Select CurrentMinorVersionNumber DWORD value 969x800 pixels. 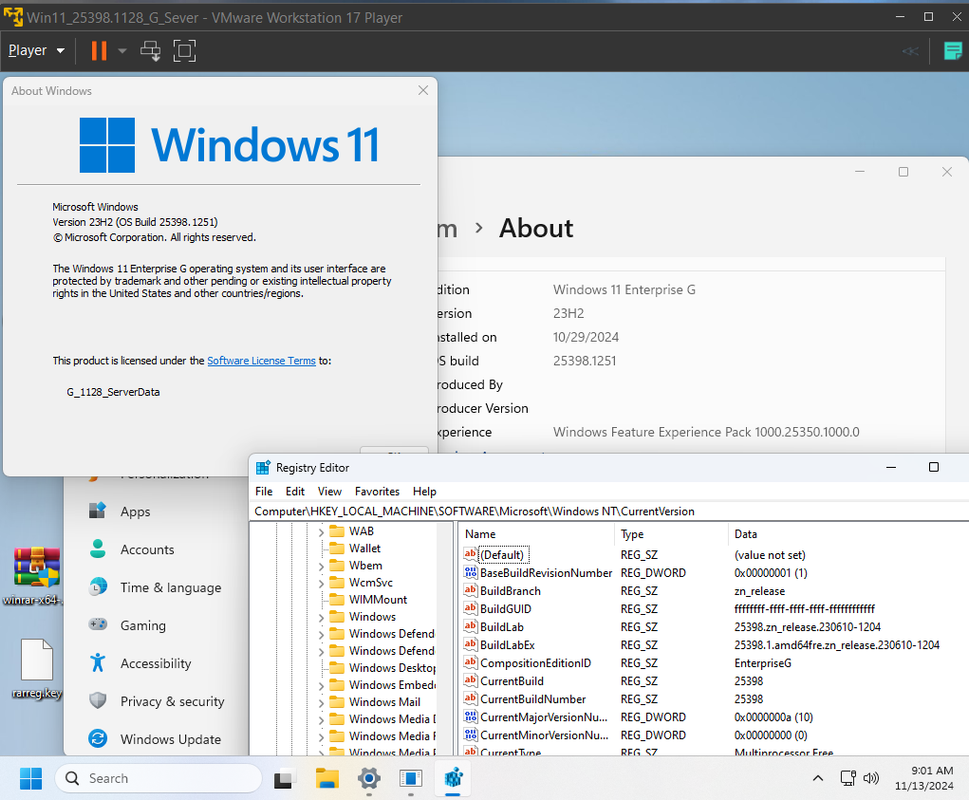544,735
